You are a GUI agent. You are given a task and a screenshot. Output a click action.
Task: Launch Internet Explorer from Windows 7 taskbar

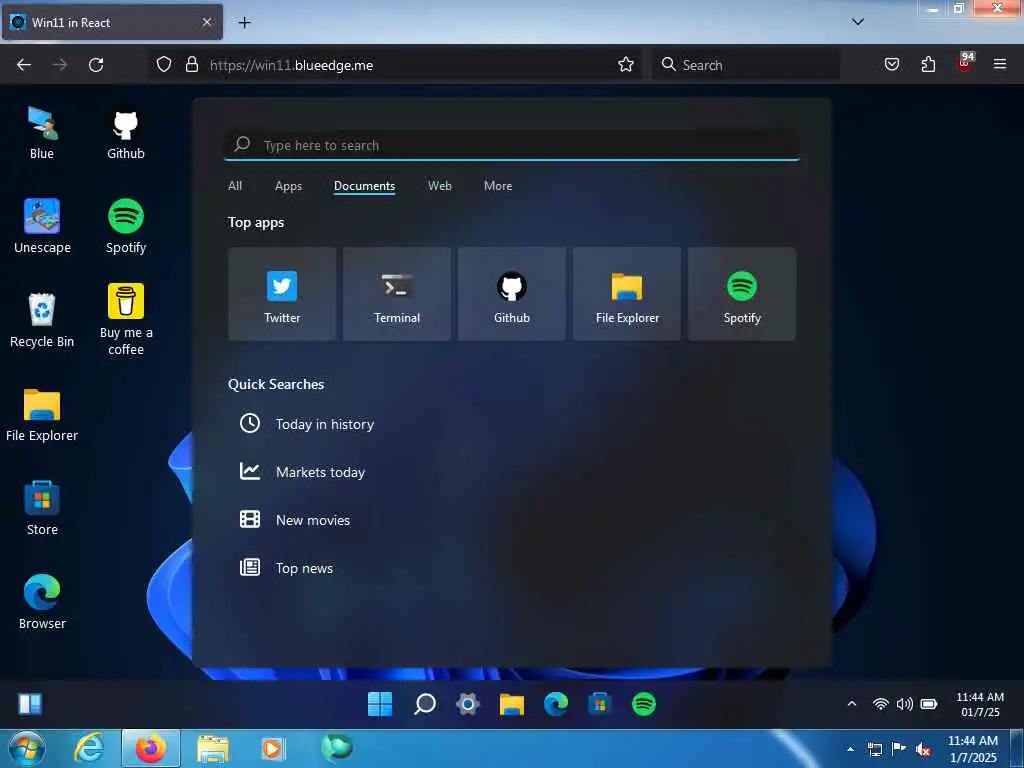pos(89,749)
